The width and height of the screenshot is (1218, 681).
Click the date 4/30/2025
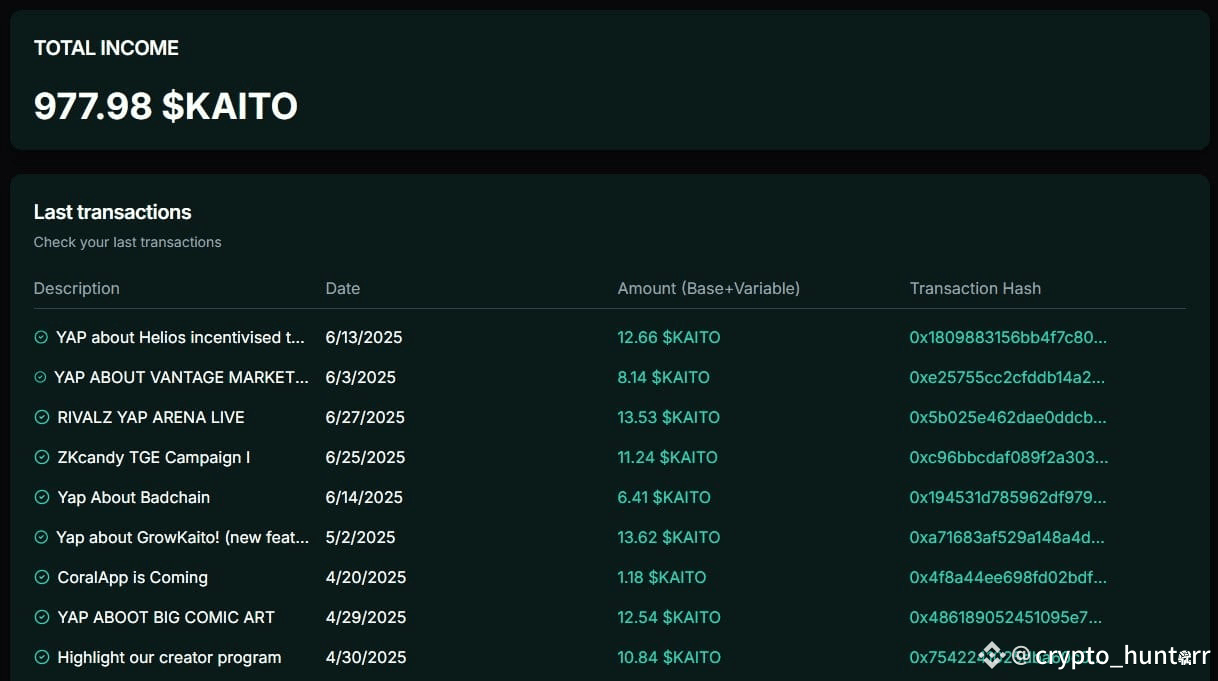coord(366,658)
